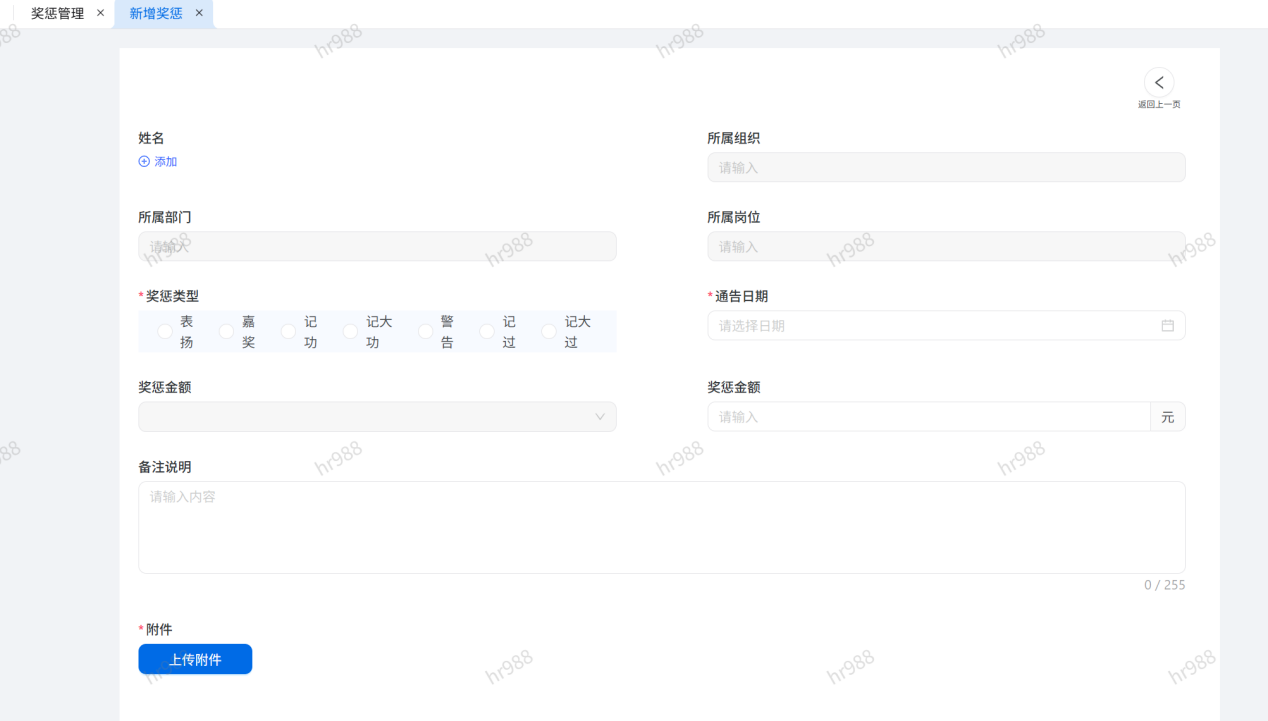Viewport: 1268px width, 721px height.
Task: Close the 奖惩管理 tab
Action: pyautogui.click(x=100, y=13)
